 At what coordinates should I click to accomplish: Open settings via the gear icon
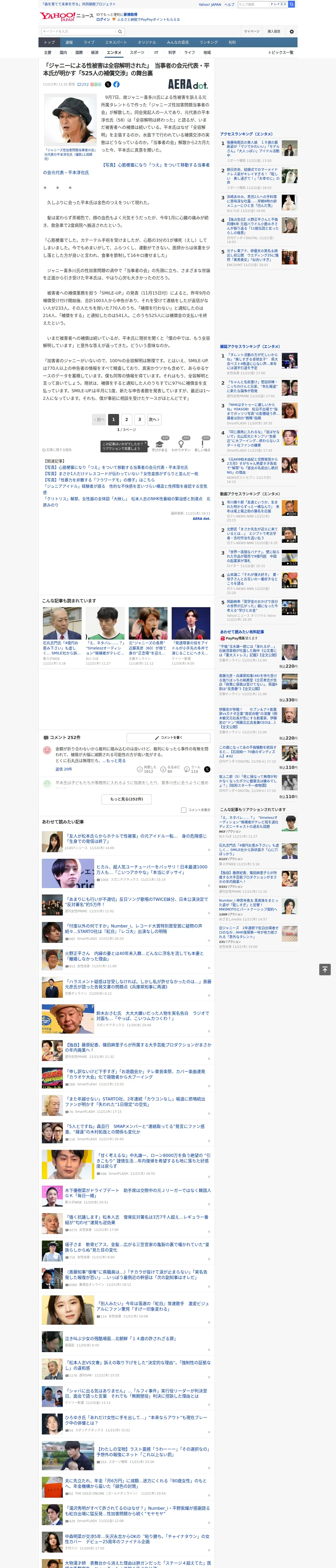click(292, 32)
